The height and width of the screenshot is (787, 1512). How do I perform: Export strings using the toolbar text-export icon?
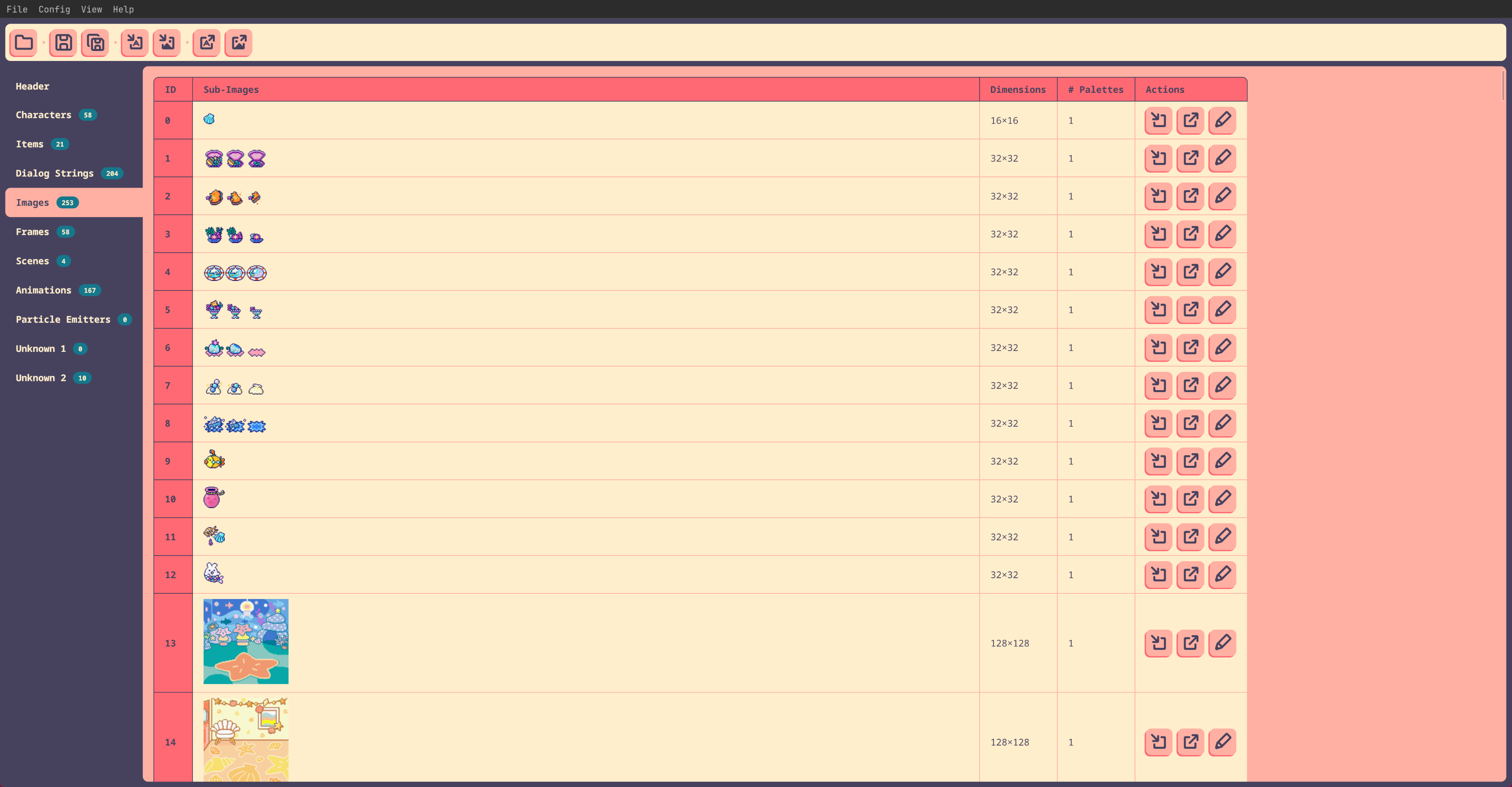(x=206, y=42)
